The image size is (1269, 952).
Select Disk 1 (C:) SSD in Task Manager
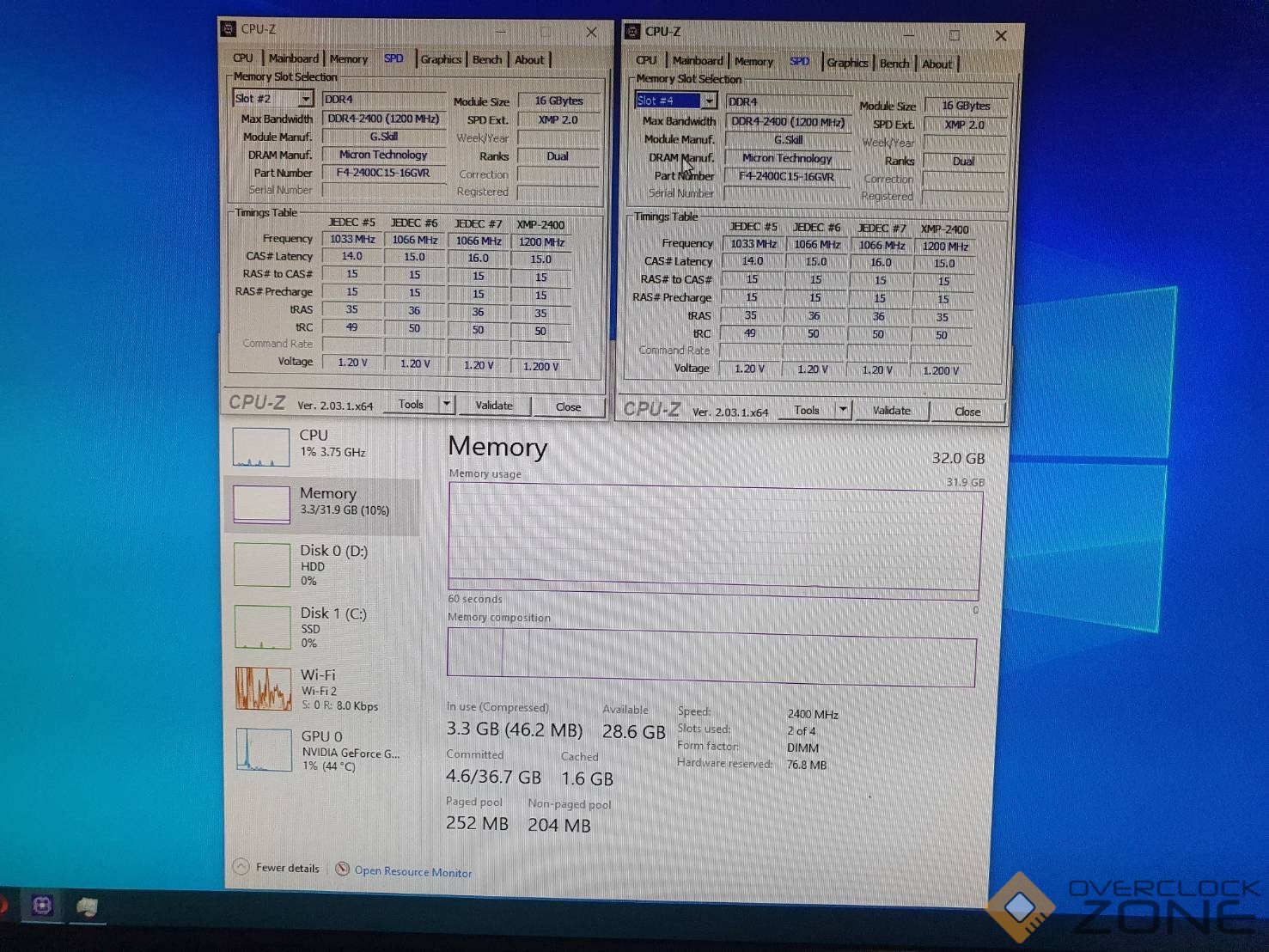(x=321, y=627)
